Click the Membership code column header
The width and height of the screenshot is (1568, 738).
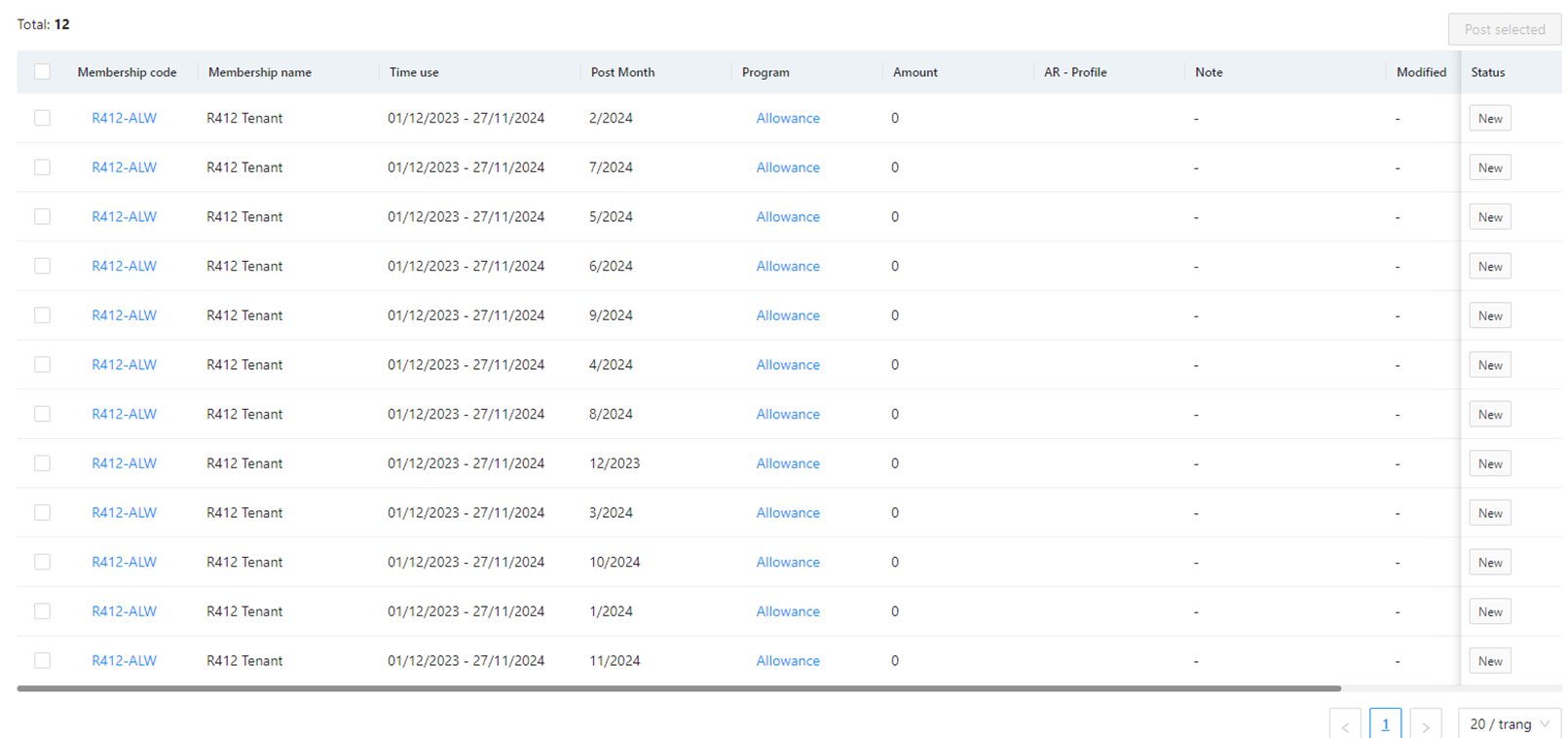(x=127, y=72)
